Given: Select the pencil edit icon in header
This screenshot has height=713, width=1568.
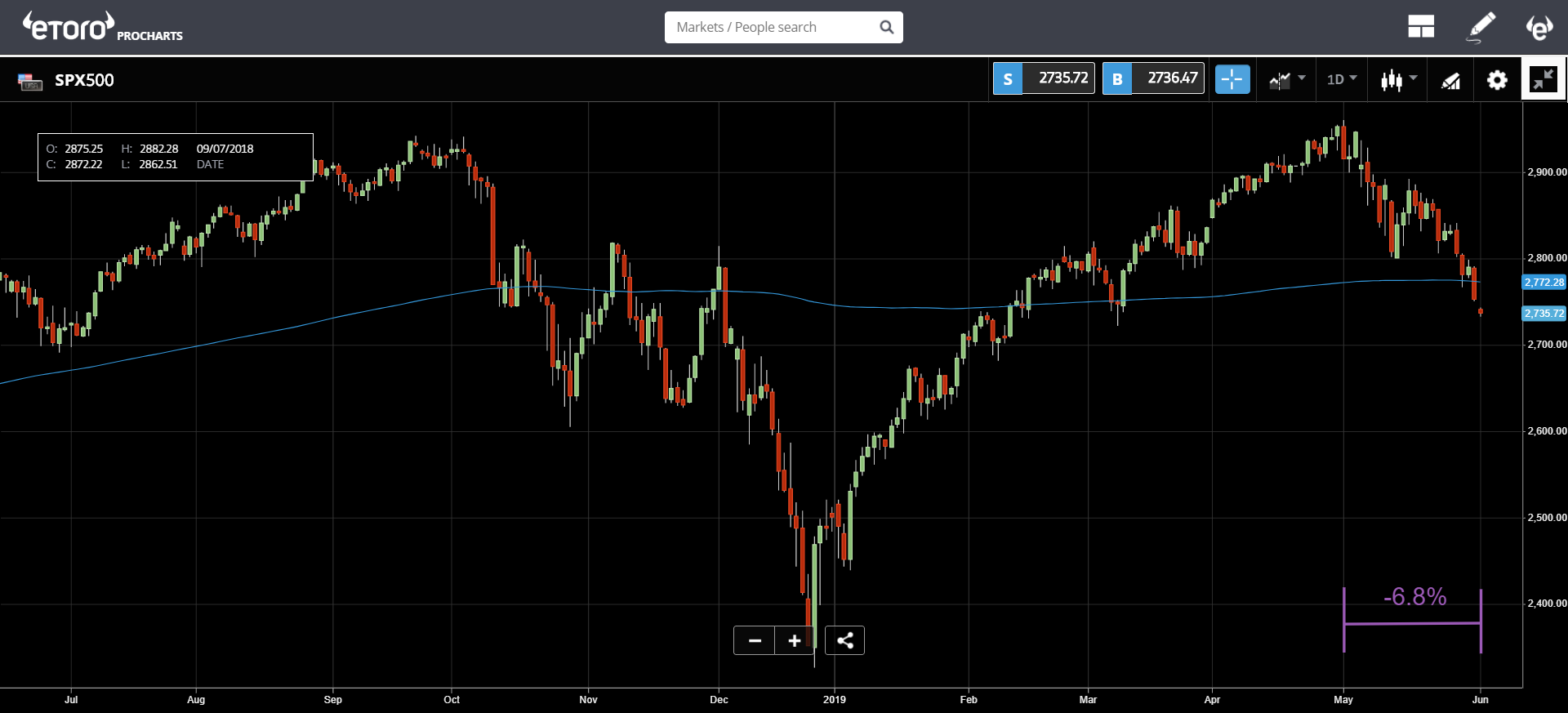Looking at the screenshot, I should pos(1481,27).
